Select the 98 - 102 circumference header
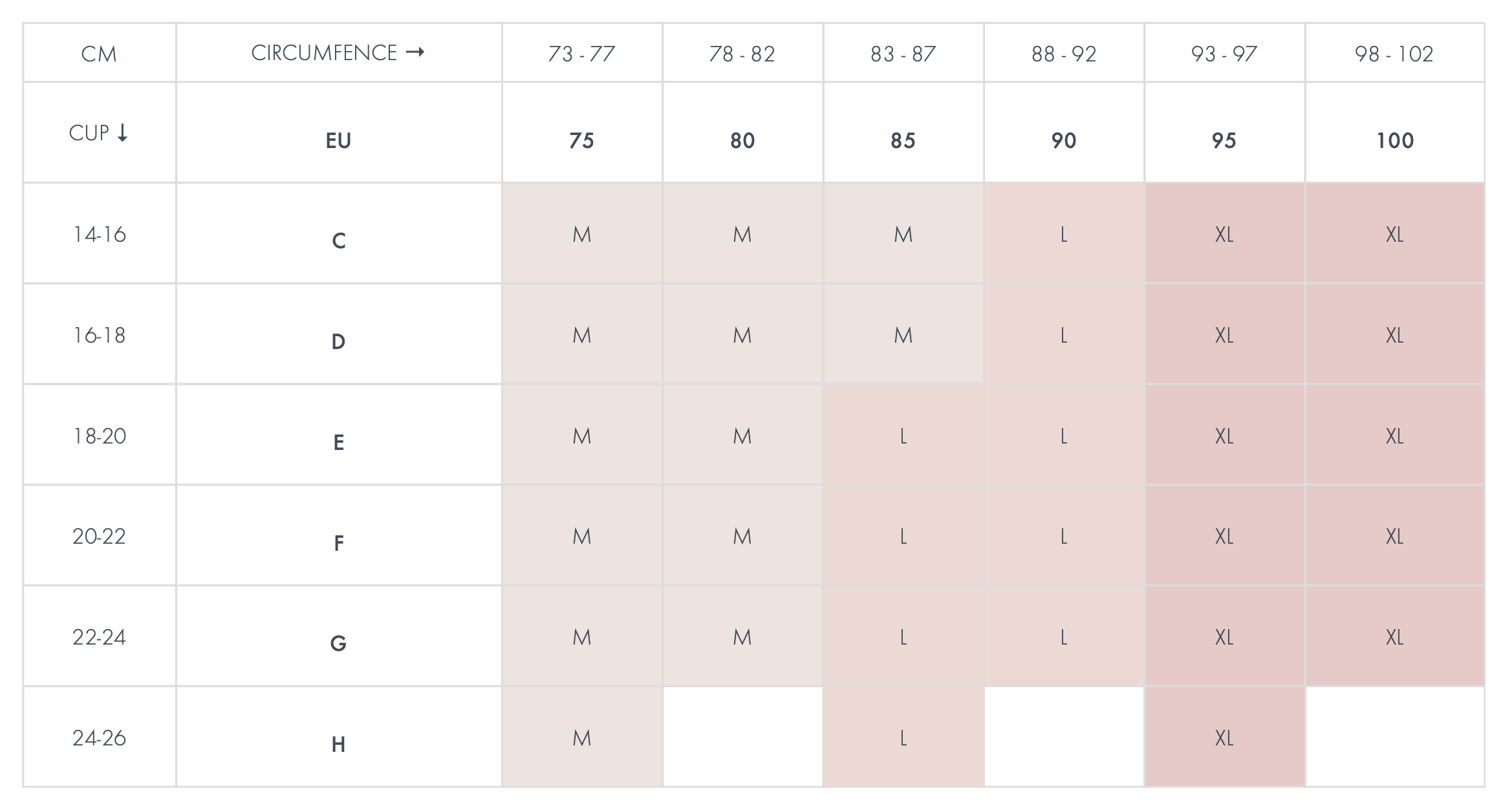 pos(1394,53)
